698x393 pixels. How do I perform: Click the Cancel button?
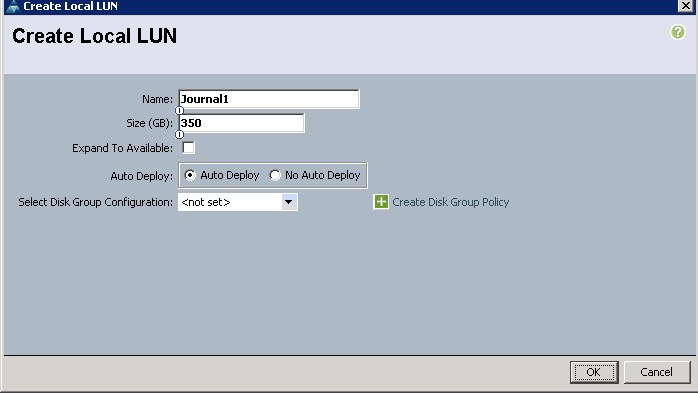[x=657, y=372]
